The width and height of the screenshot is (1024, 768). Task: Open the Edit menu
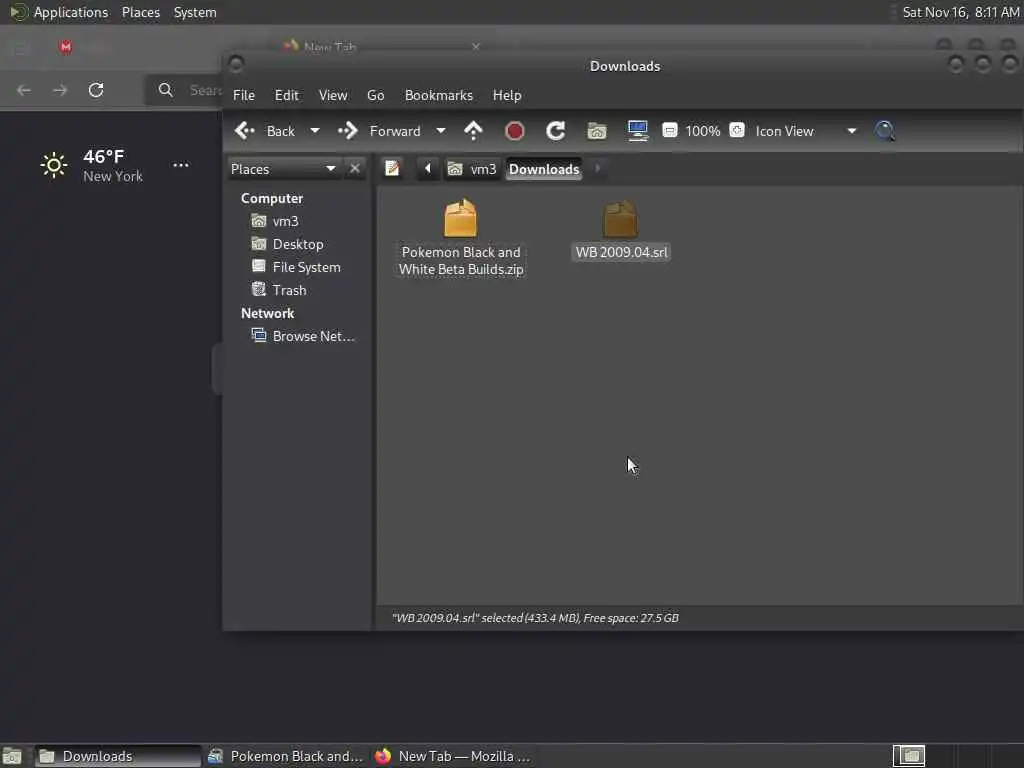[287, 95]
